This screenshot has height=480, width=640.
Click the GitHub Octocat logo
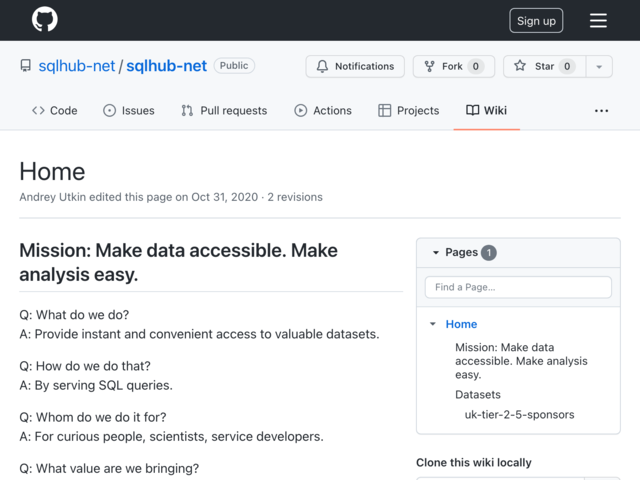tap(44, 20)
